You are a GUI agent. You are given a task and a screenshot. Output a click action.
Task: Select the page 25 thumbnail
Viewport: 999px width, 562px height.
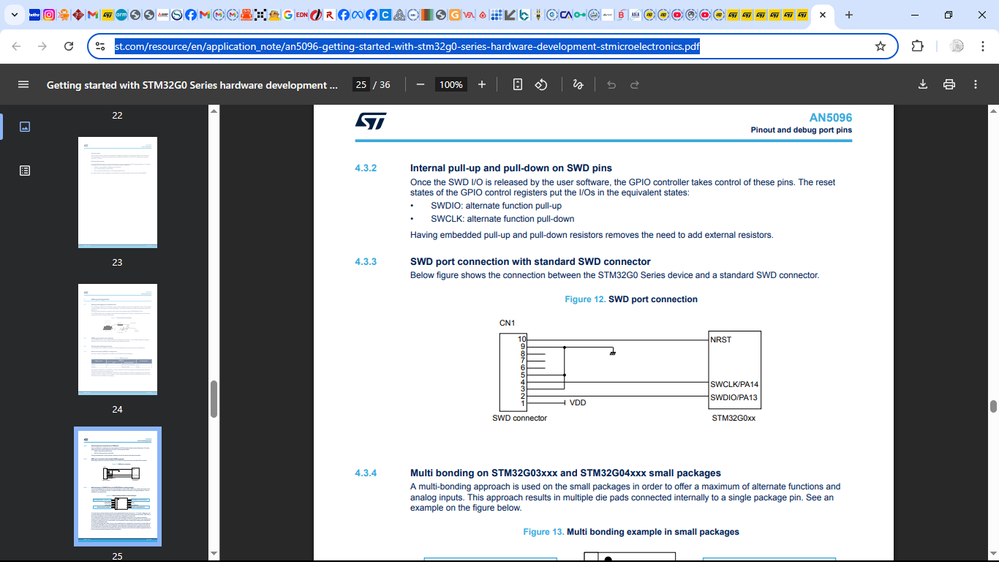pyautogui.click(x=117, y=487)
